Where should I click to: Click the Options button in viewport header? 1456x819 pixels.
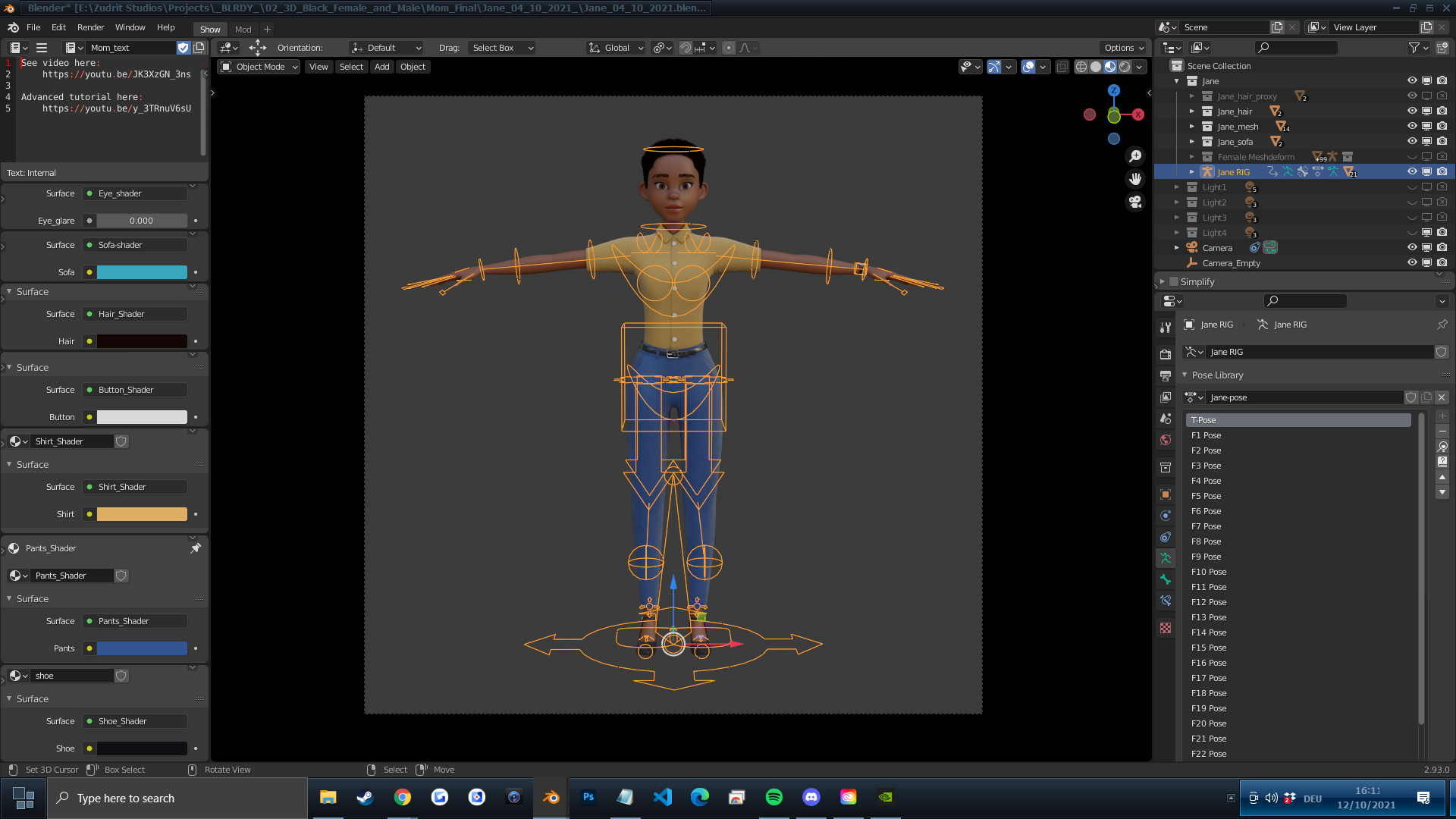[1123, 48]
